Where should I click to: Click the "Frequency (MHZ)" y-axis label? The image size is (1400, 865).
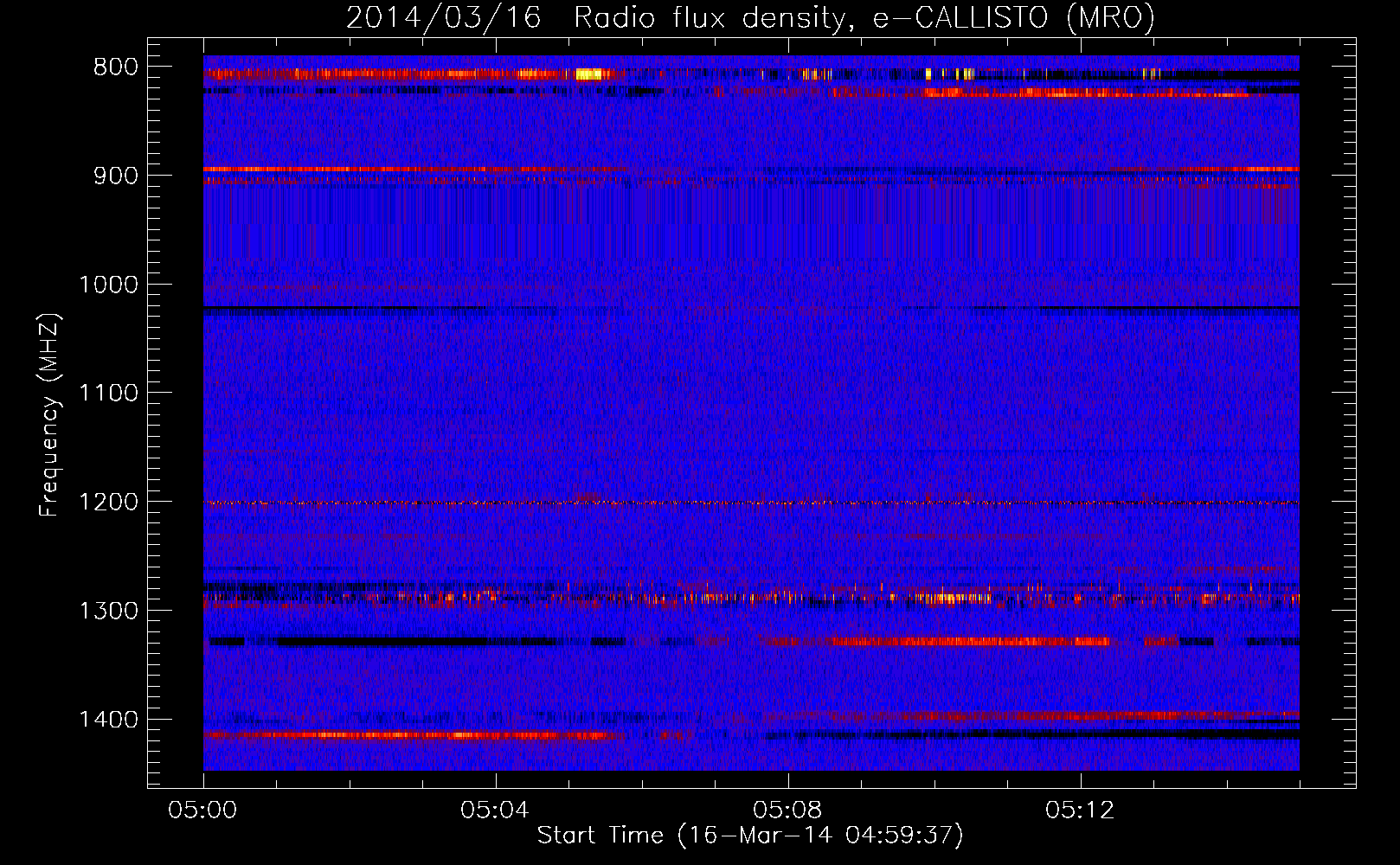[x=50, y=415]
